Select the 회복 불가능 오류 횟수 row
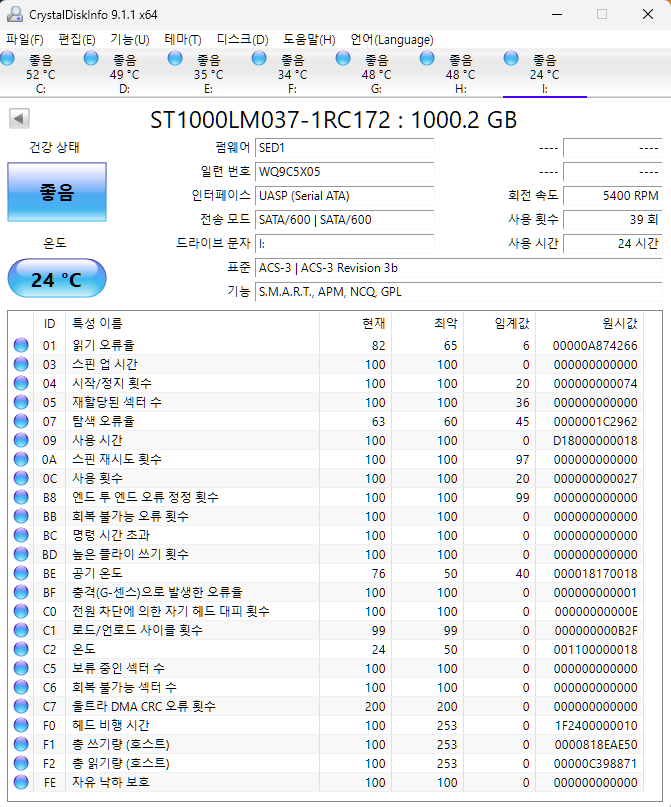This screenshot has height=807, width=671. (x=326, y=516)
